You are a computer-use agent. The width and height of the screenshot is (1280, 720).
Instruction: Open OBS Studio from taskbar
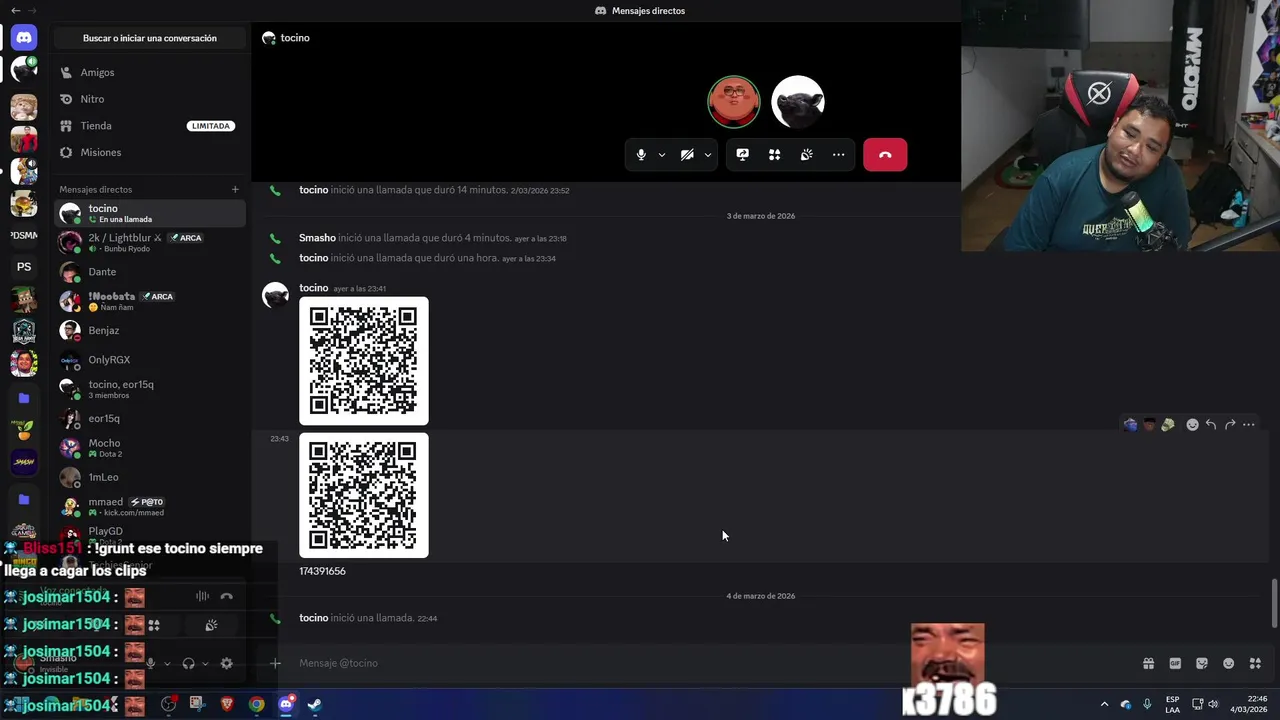point(169,704)
